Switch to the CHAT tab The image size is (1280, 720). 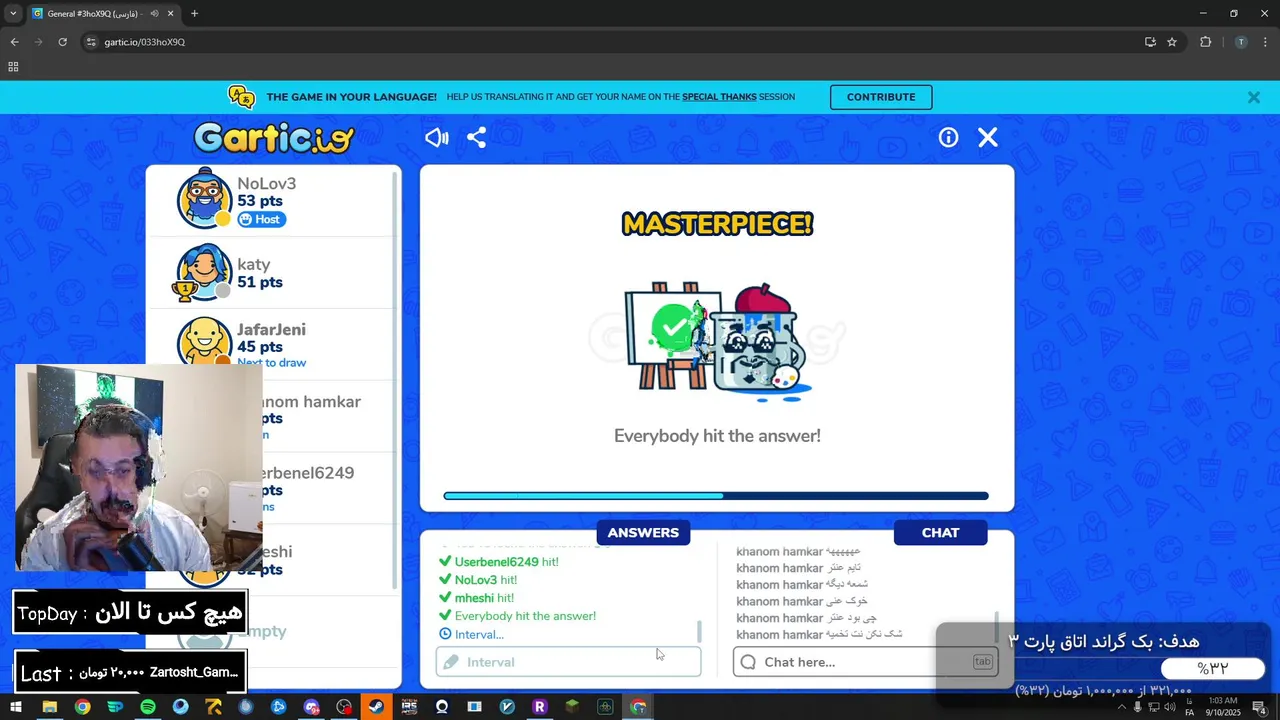(940, 533)
